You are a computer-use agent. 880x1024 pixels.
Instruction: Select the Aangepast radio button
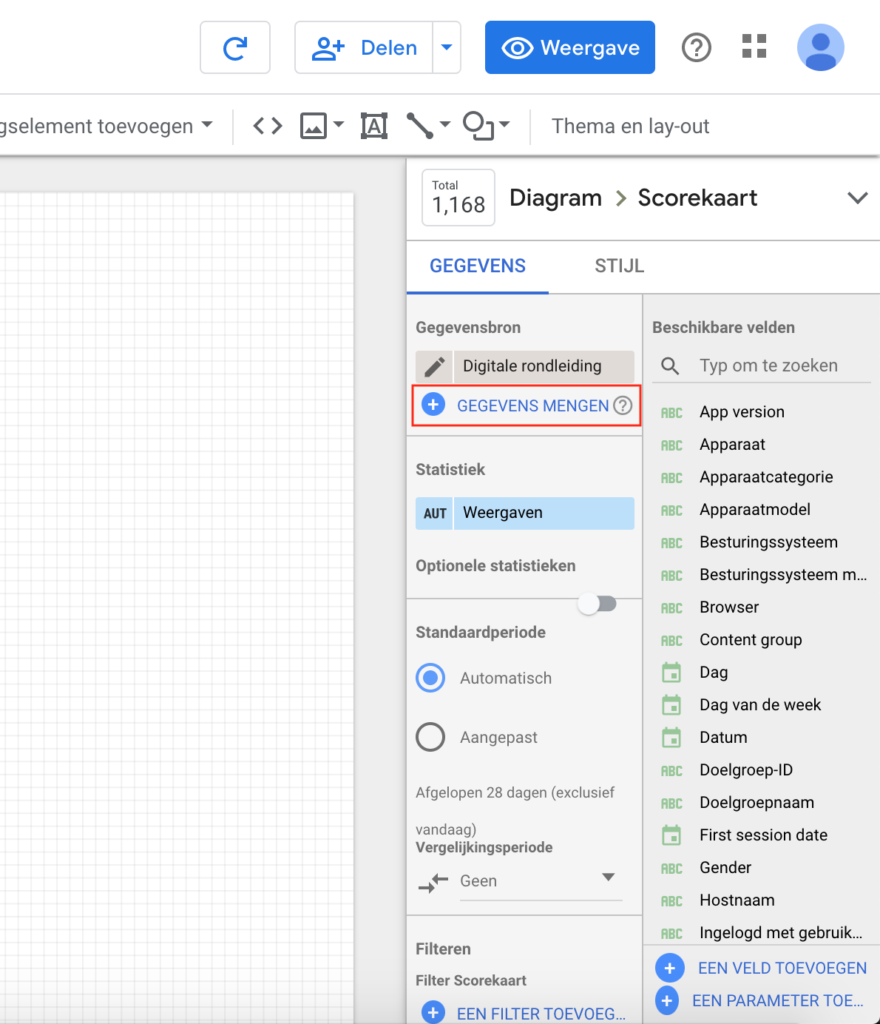pyautogui.click(x=431, y=737)
